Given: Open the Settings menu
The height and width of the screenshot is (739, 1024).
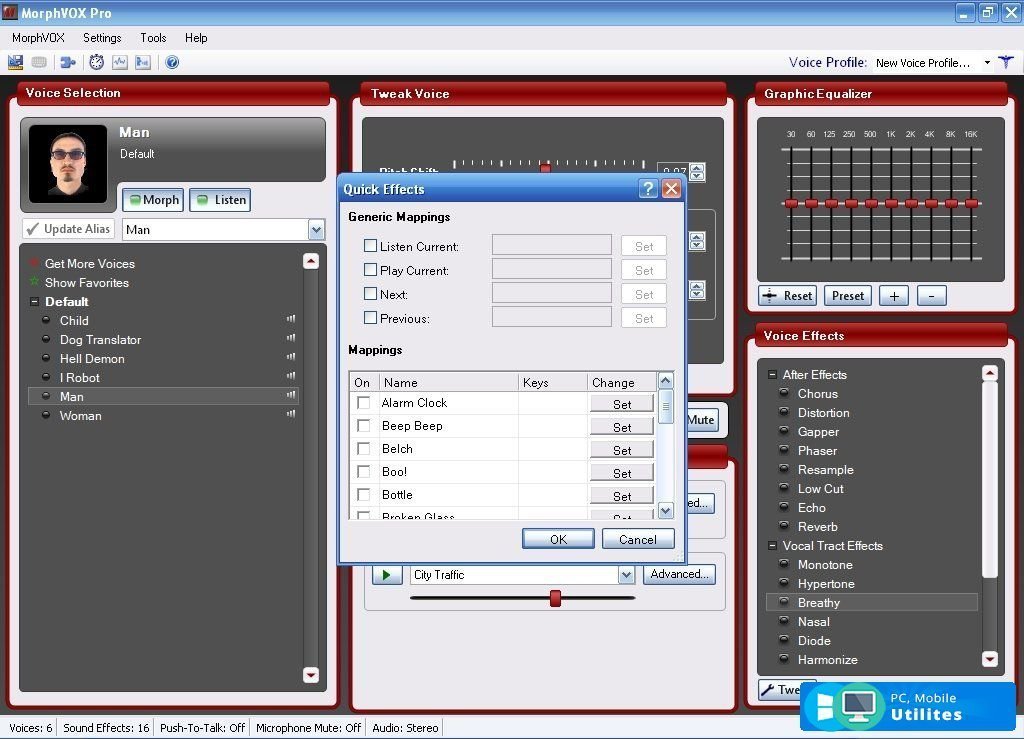Looking at the screenshot, I should (102, 38).
